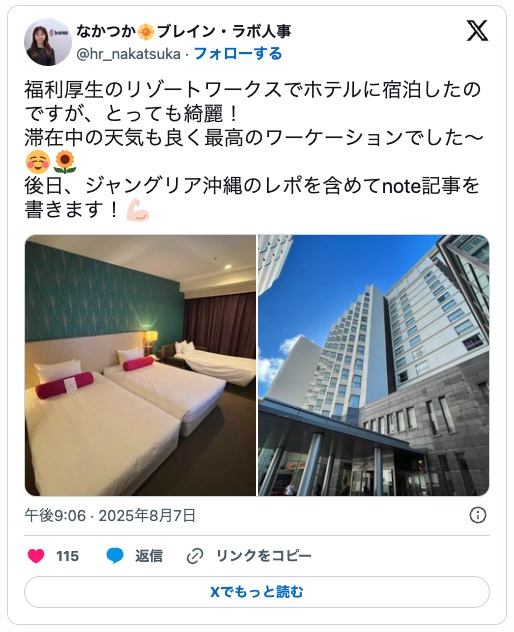Open the info circle icon

coord(478,515)
